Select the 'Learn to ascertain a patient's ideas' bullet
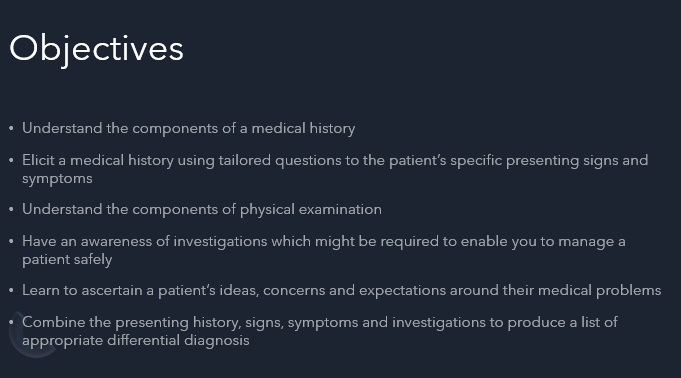The height and width of the screenshot is (378, 681). (341, 290)
